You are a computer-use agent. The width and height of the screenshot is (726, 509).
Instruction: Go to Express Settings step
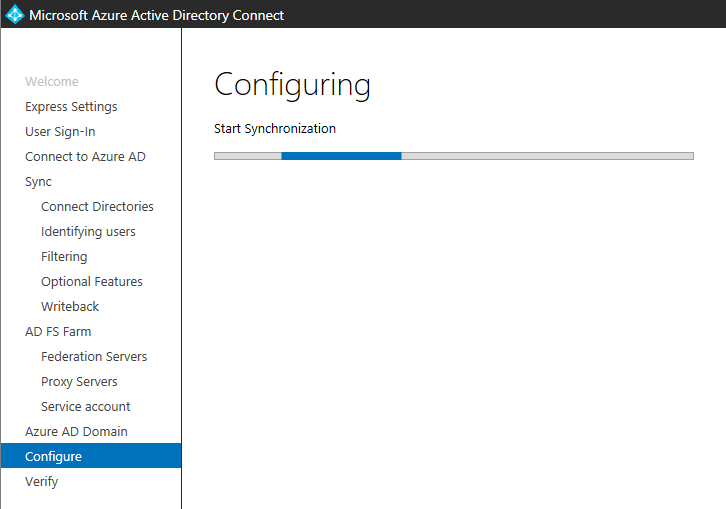71,107
